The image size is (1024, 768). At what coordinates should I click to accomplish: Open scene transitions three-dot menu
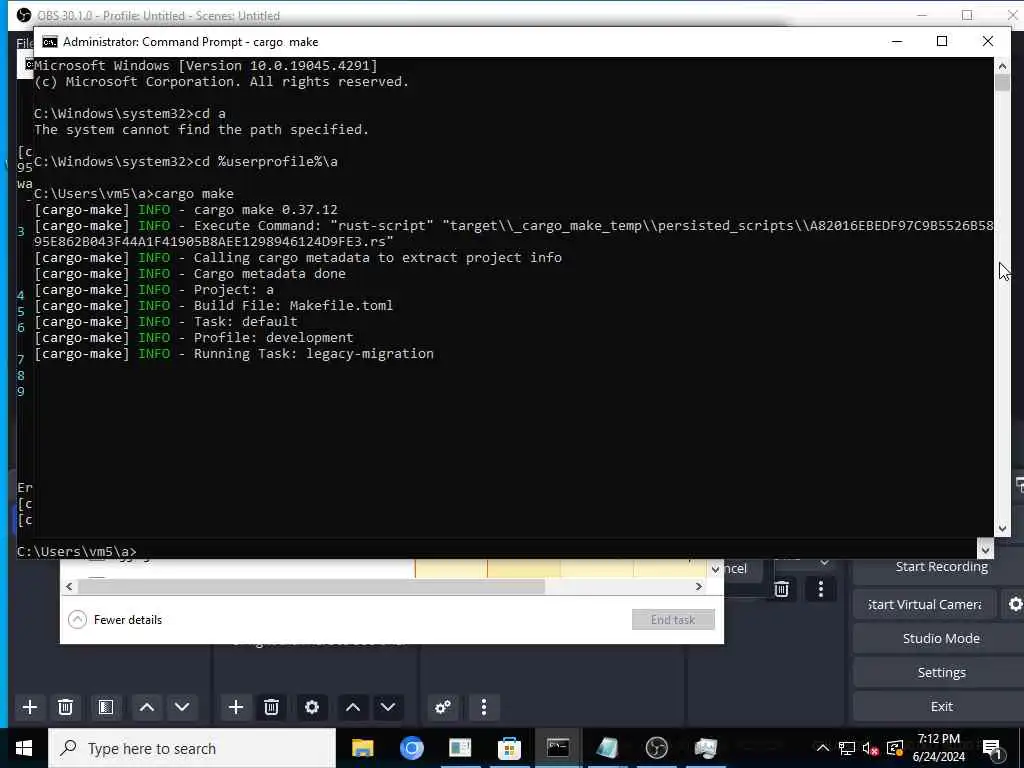[x=821, y=589]
